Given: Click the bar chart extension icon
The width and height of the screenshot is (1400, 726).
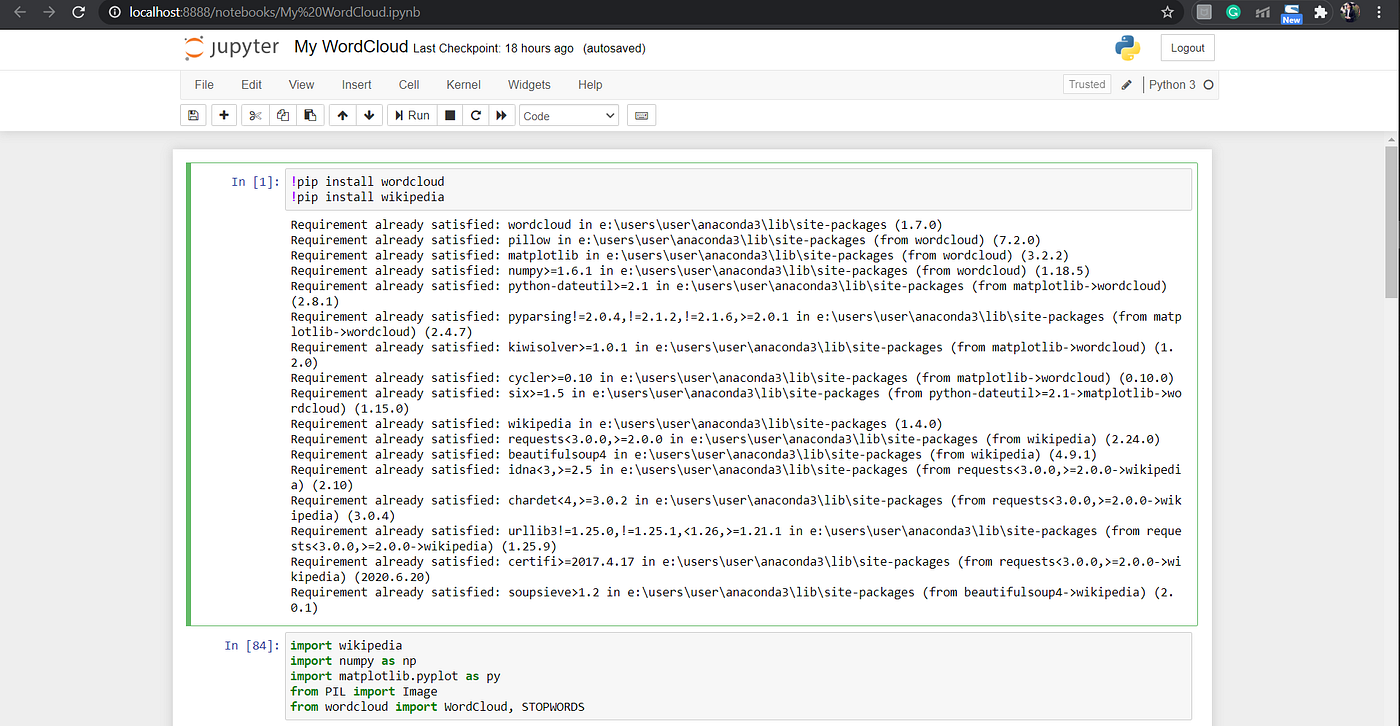Looking at the screenshot, I should [x=1262, y=12].
